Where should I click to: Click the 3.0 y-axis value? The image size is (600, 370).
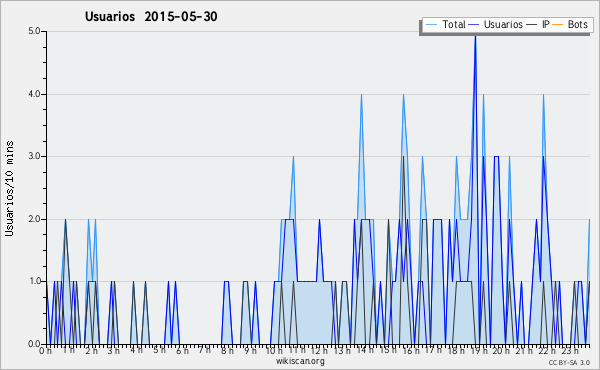pyautogui.click(x=34, y=156)
